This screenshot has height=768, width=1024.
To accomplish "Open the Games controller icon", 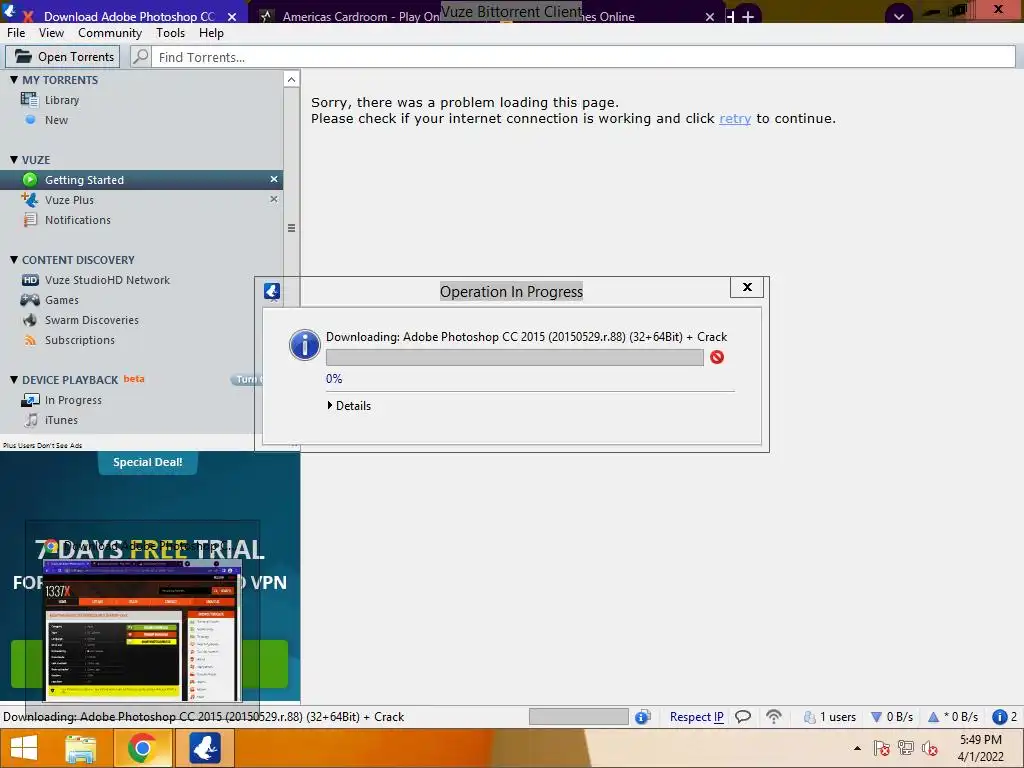I will coord(30,300).
